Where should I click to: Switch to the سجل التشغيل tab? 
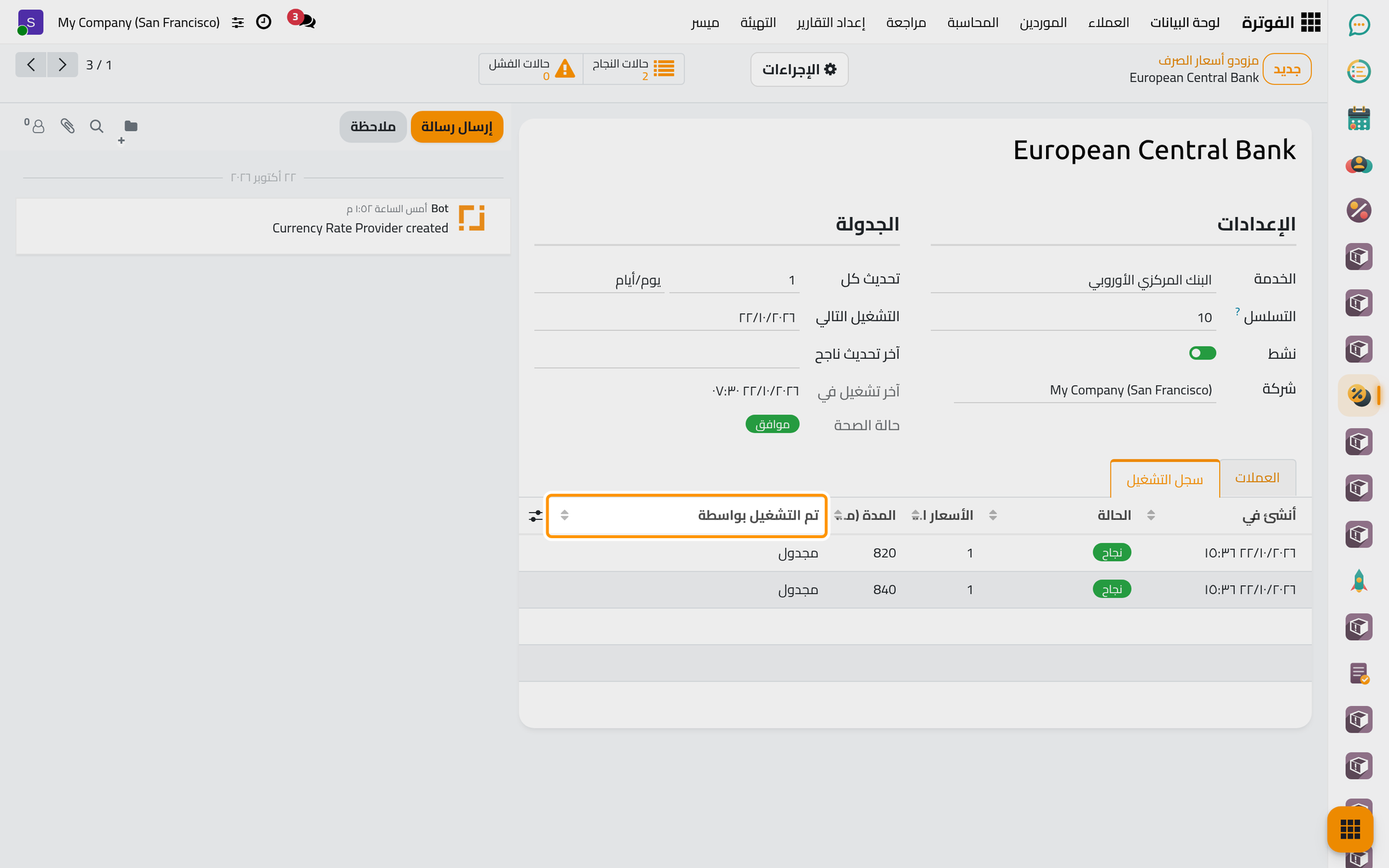tap(1165, 479)
